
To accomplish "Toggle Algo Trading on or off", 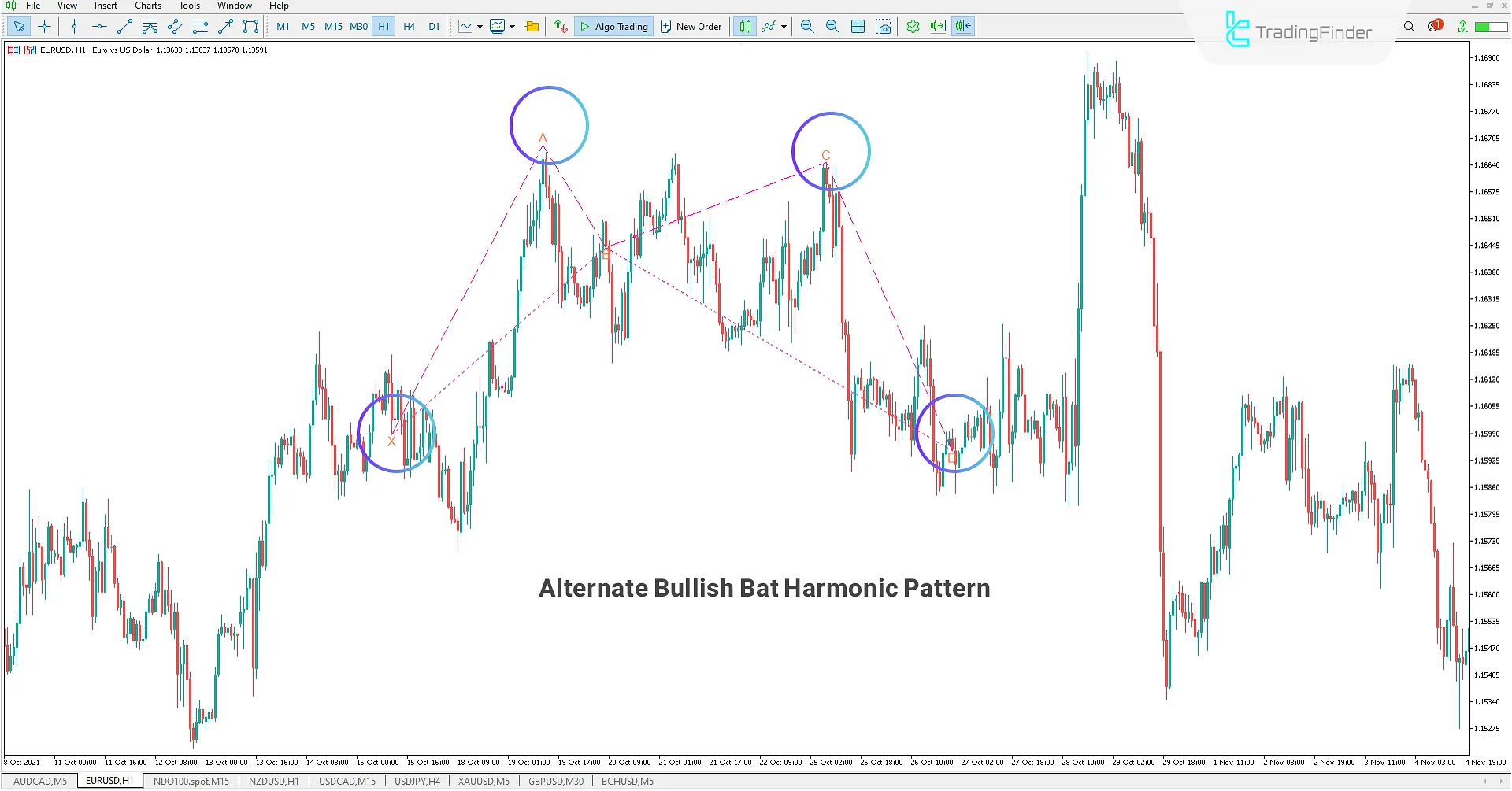I will click(613, 26).
